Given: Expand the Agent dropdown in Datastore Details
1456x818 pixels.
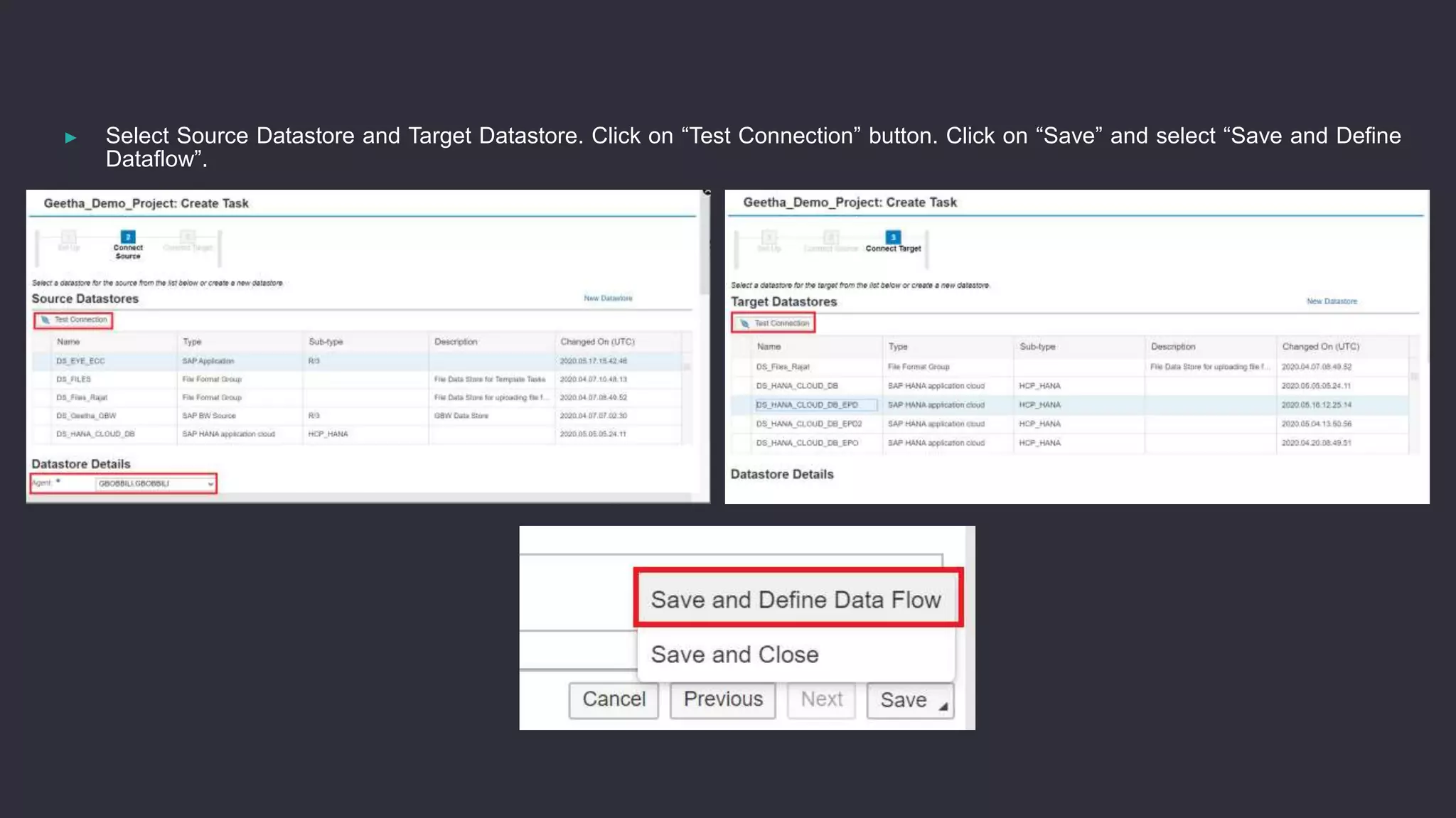Looking at the screenshot, I should pyautogui.click(x=210, y=484).
